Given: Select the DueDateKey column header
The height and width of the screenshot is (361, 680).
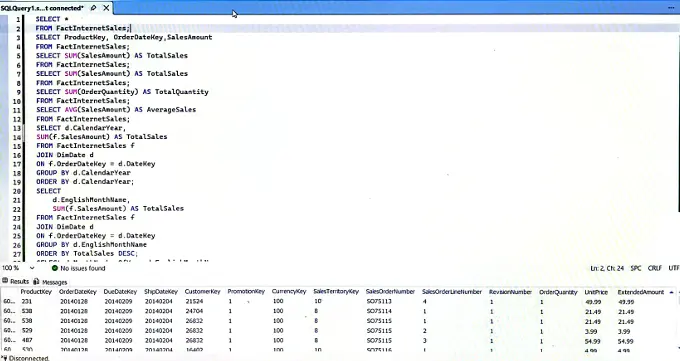Looking at the screenshot, I should click(120, 292).
